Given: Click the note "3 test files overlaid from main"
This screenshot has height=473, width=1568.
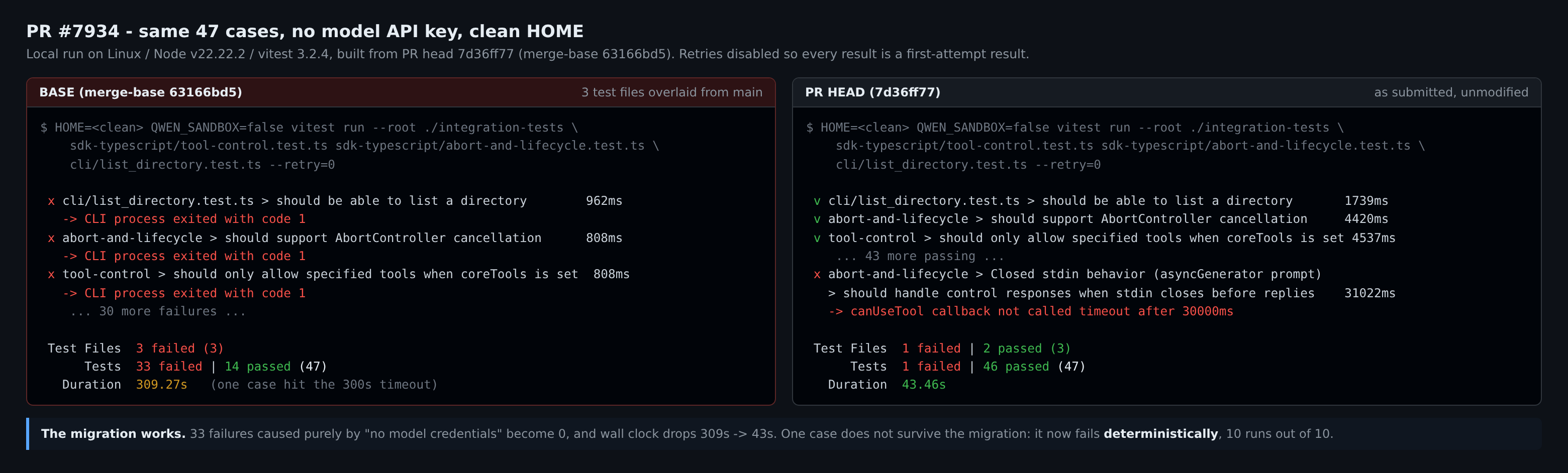Looking at the screenshot, I should [x=671, y=92].
